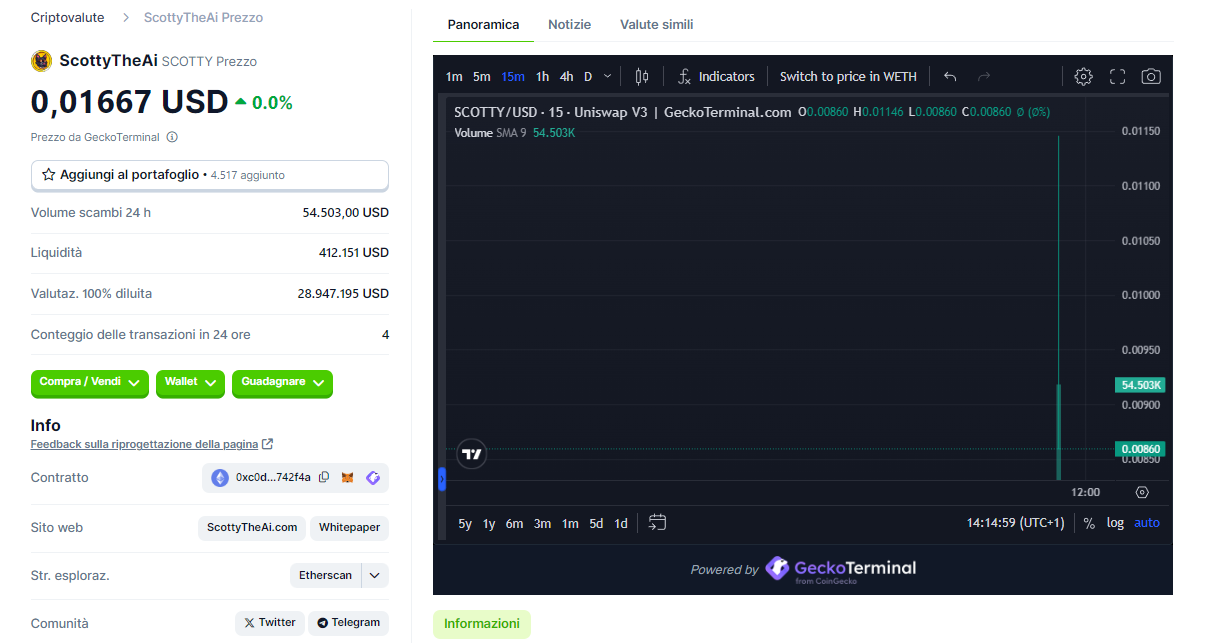Switch to the Notizie tab
1228x643 pixels.
(569, 24)
